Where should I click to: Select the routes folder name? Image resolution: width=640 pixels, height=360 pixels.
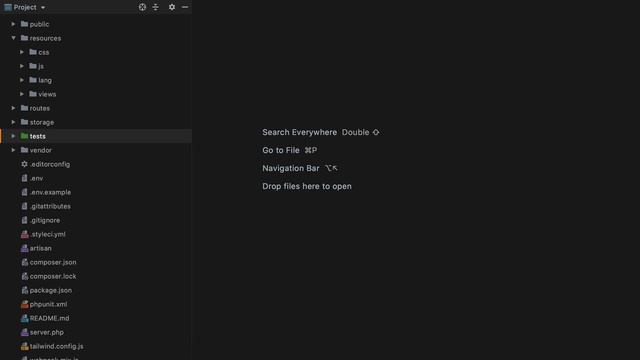(40, 108)
